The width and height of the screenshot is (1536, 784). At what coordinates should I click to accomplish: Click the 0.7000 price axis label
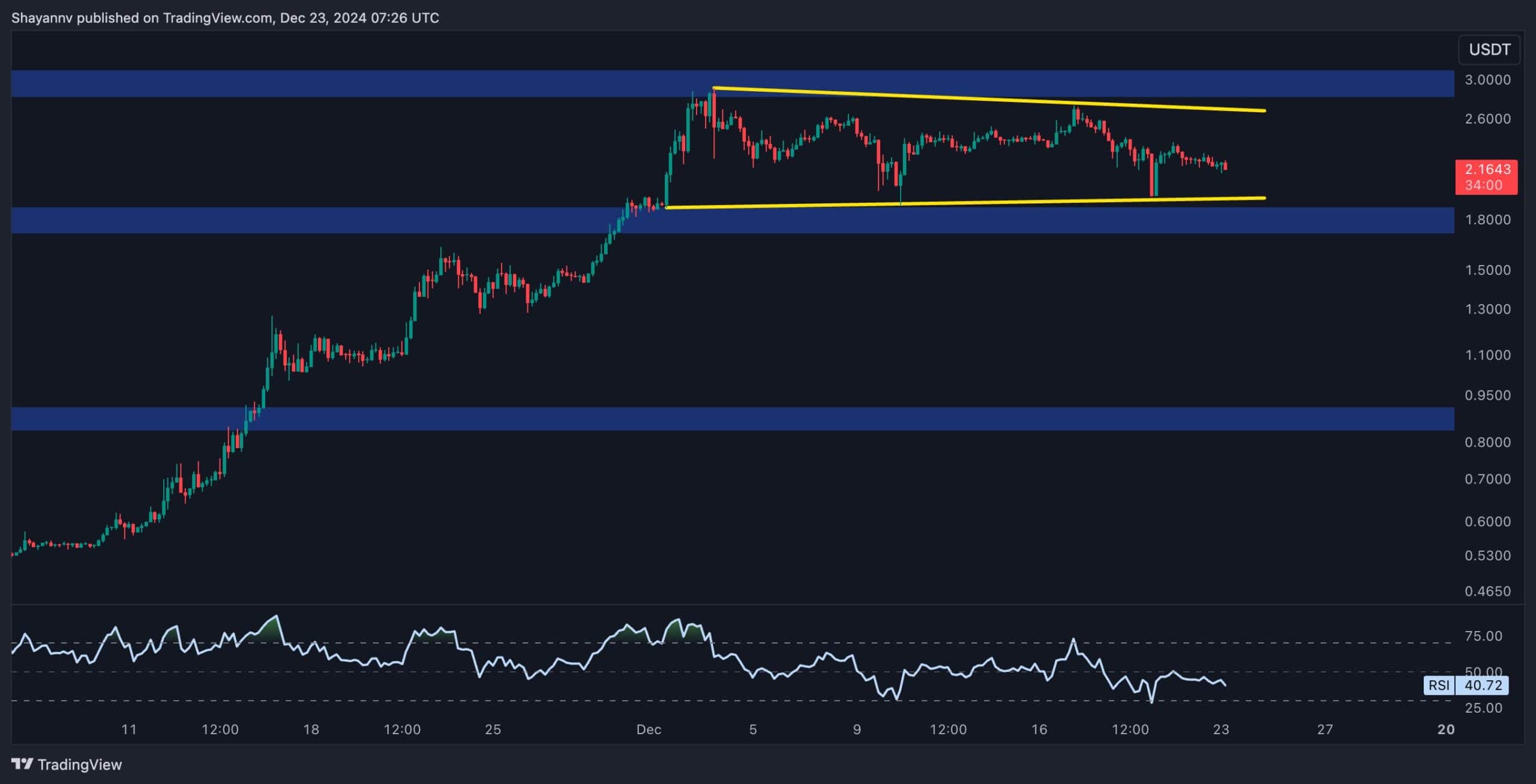[1487, 479]
